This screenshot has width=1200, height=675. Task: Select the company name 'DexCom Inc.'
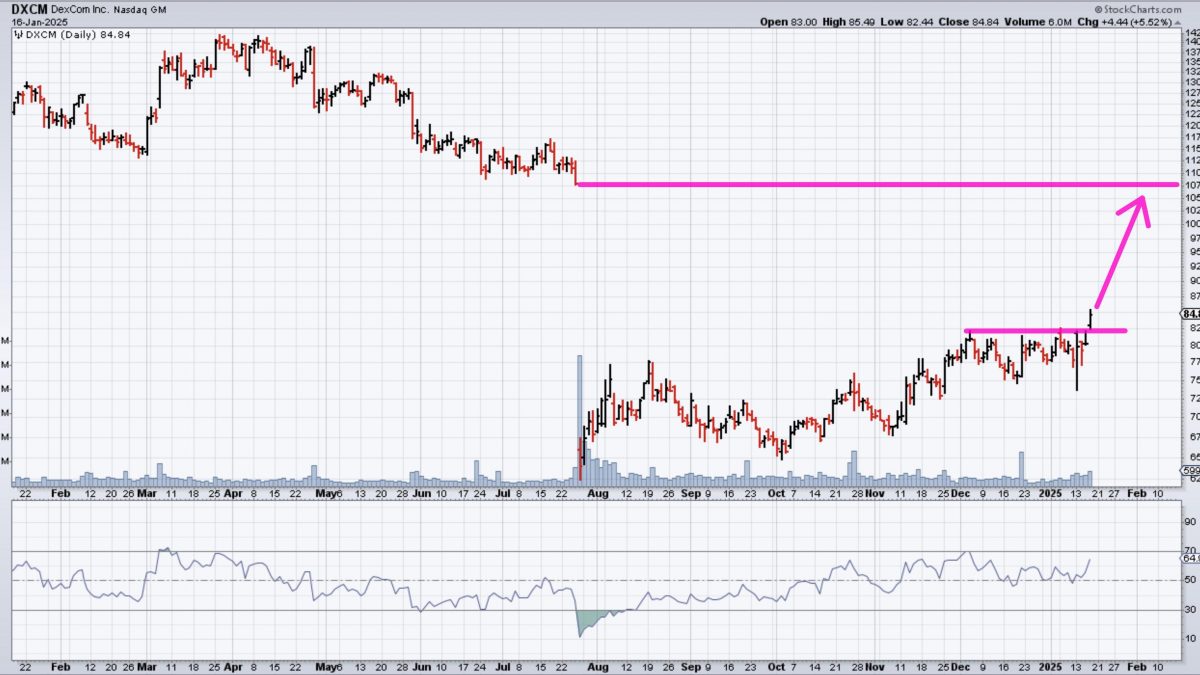(x=82, y=8)
